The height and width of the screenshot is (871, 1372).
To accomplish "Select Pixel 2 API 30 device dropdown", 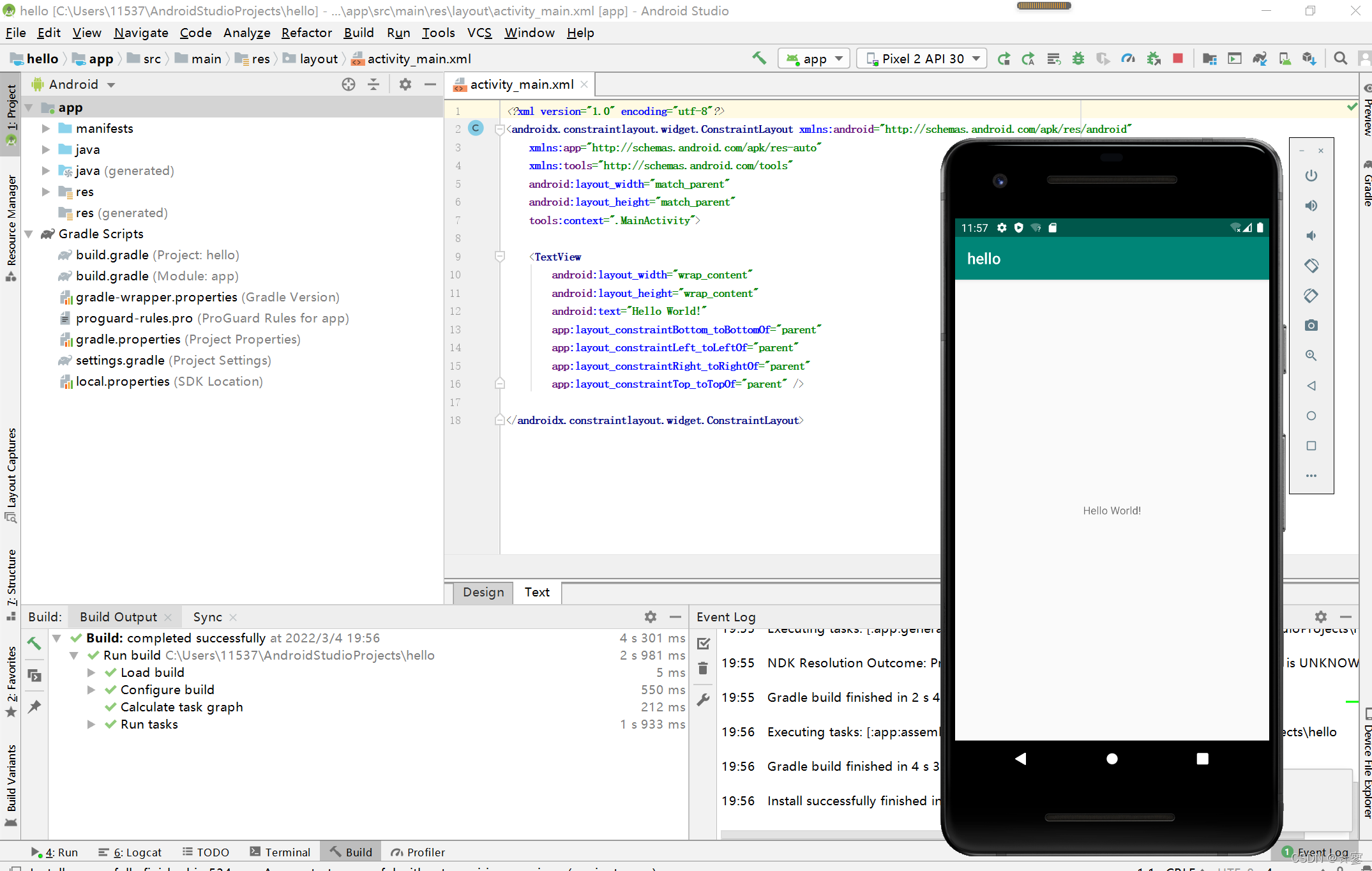I will (x=921, y=58).
